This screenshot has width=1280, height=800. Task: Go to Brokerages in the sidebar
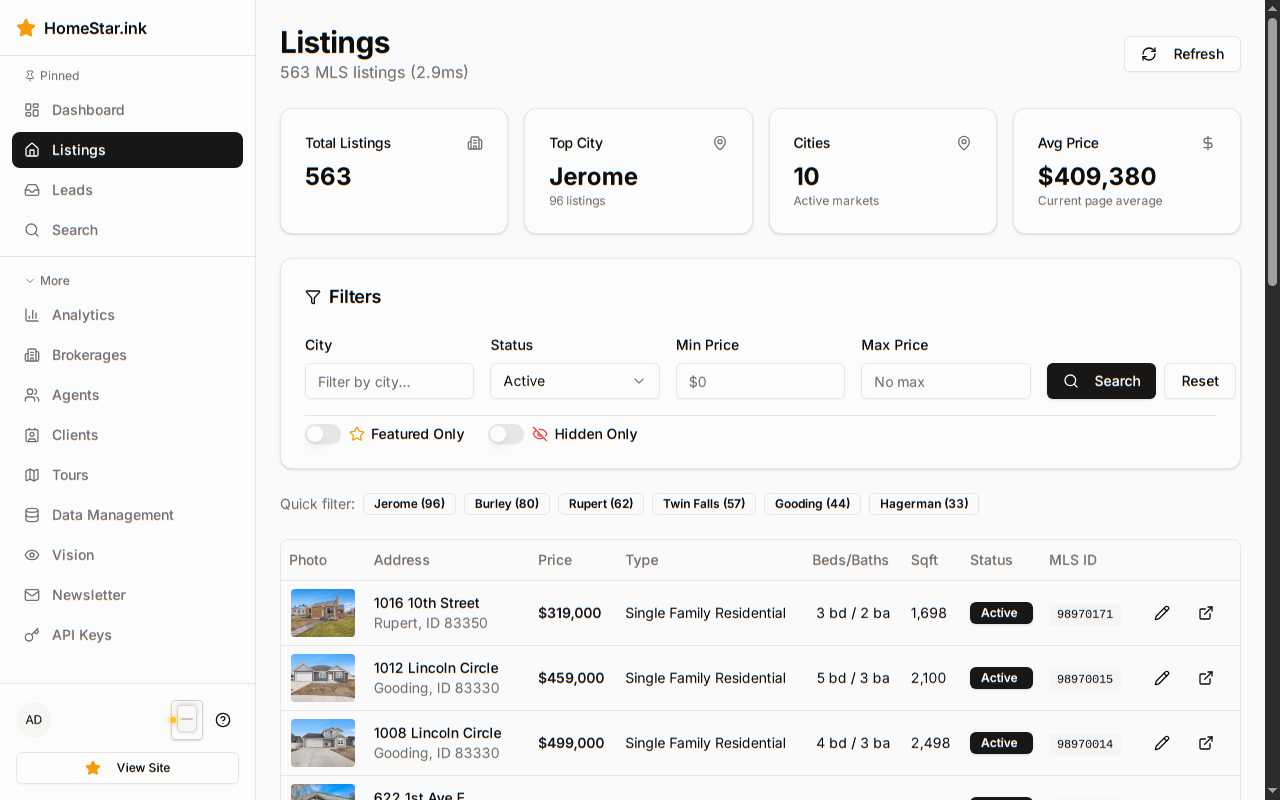click(x=89, y=355)
